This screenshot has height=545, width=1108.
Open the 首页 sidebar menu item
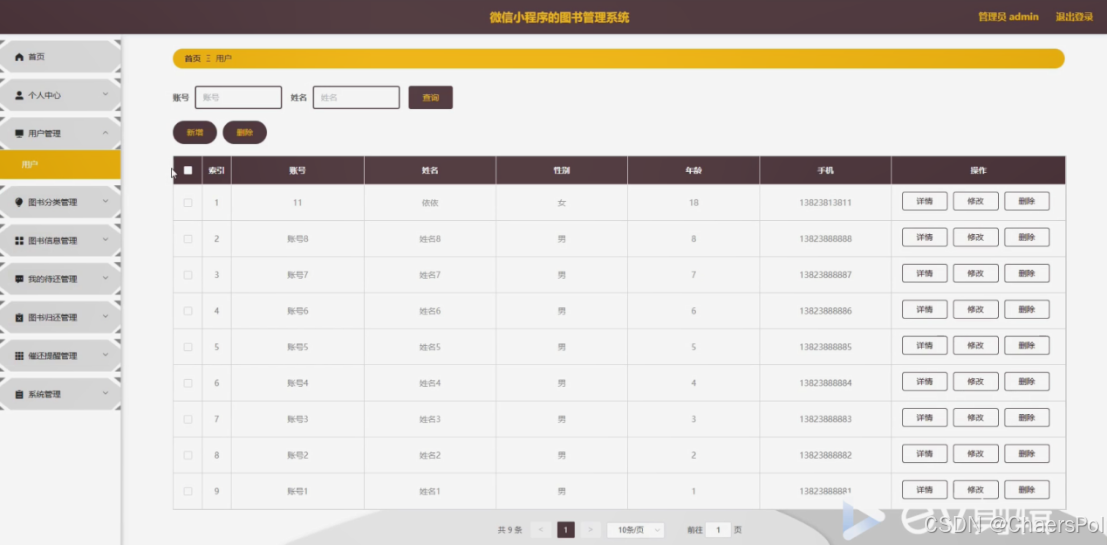(x=60, y=57)
